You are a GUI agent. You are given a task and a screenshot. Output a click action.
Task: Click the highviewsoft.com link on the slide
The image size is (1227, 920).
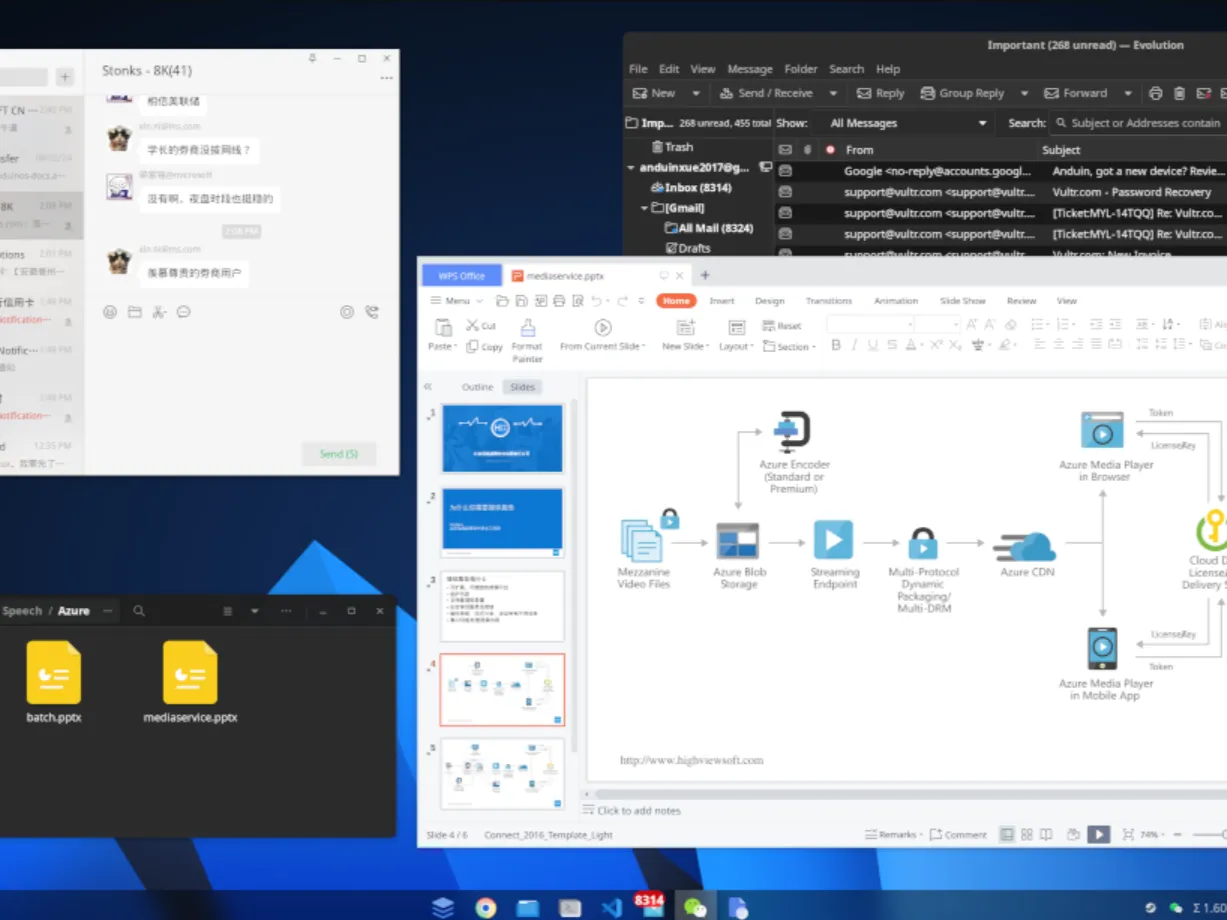click(x=678, y=759)
